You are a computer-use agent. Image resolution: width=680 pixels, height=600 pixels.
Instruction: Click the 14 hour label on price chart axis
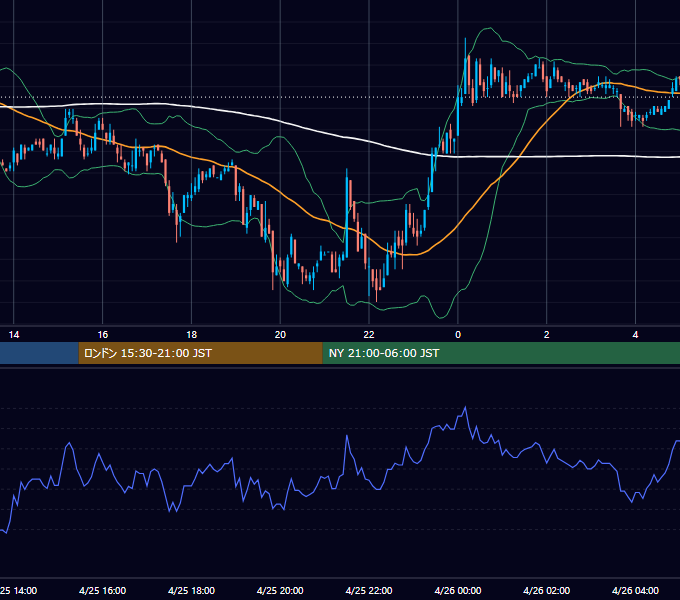pyautogui.click(x=14, y=335)
